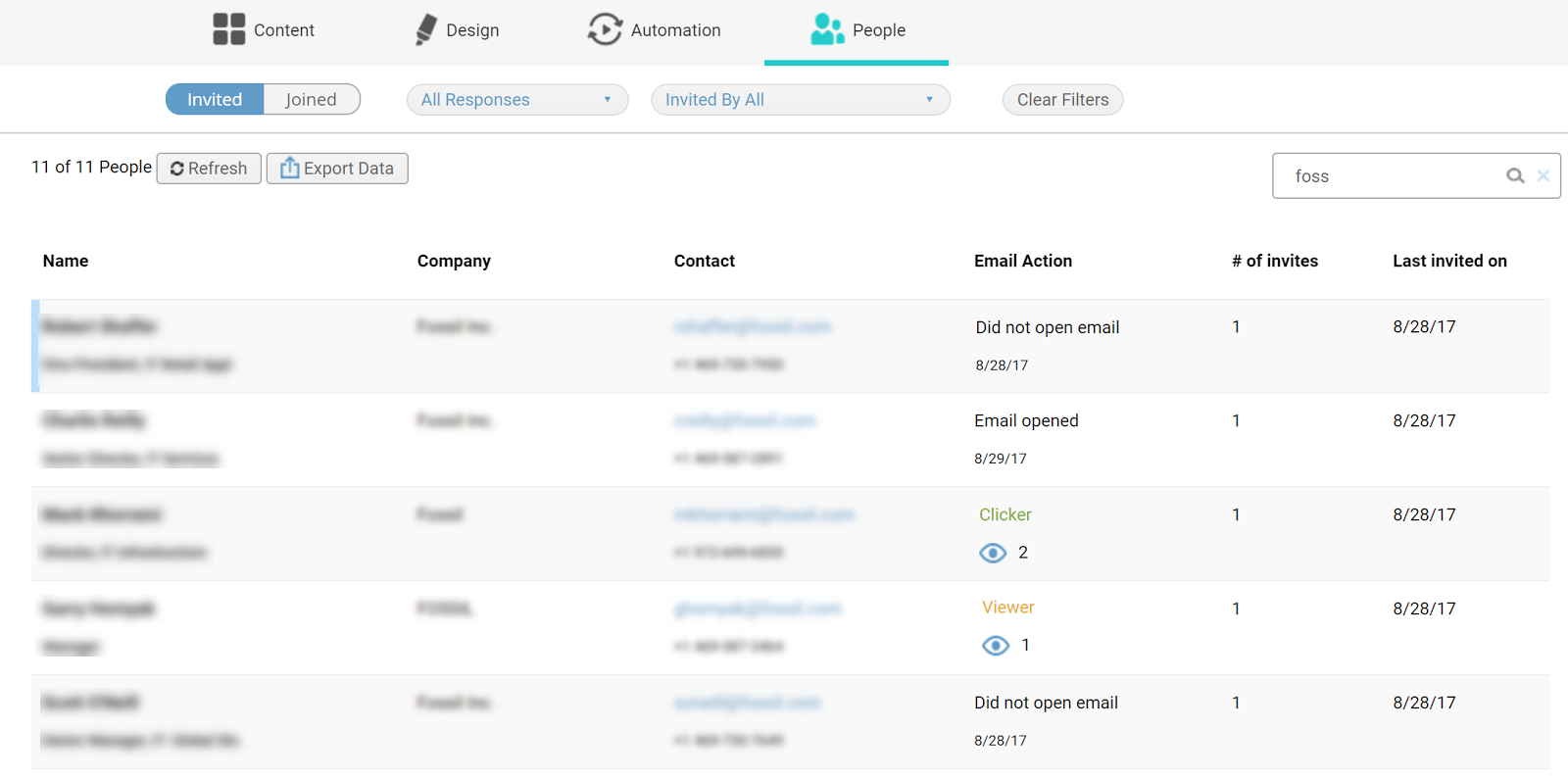1568x778 pixels.
Task: Click the eye icon in Viewer row
Action: (996, 646)
